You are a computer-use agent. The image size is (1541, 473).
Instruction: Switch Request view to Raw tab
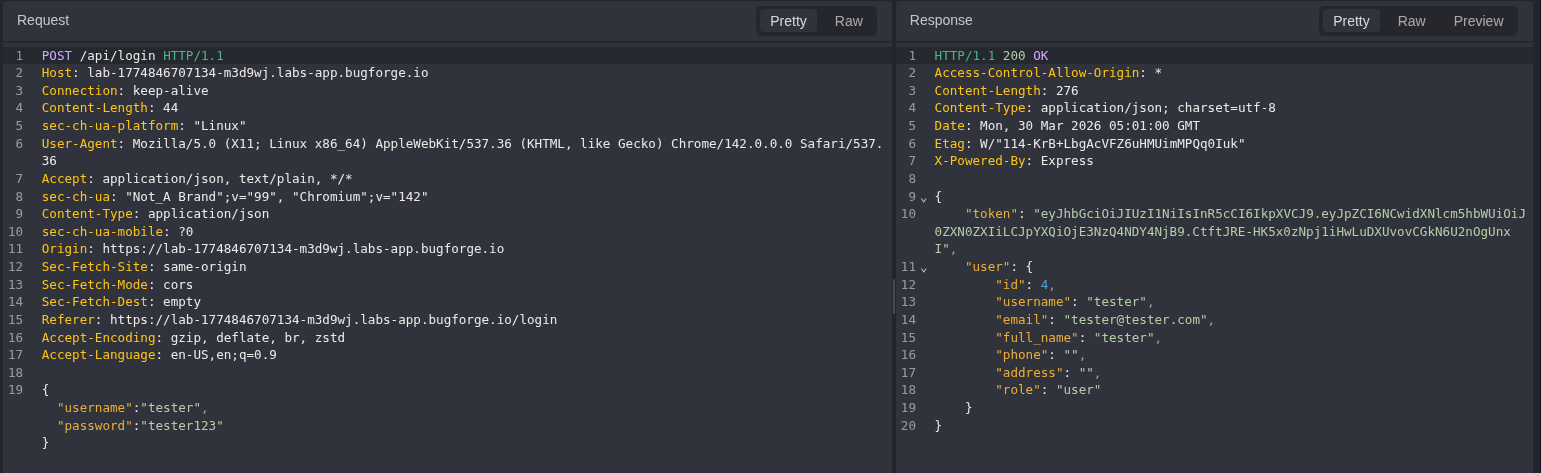pos(848,21)
